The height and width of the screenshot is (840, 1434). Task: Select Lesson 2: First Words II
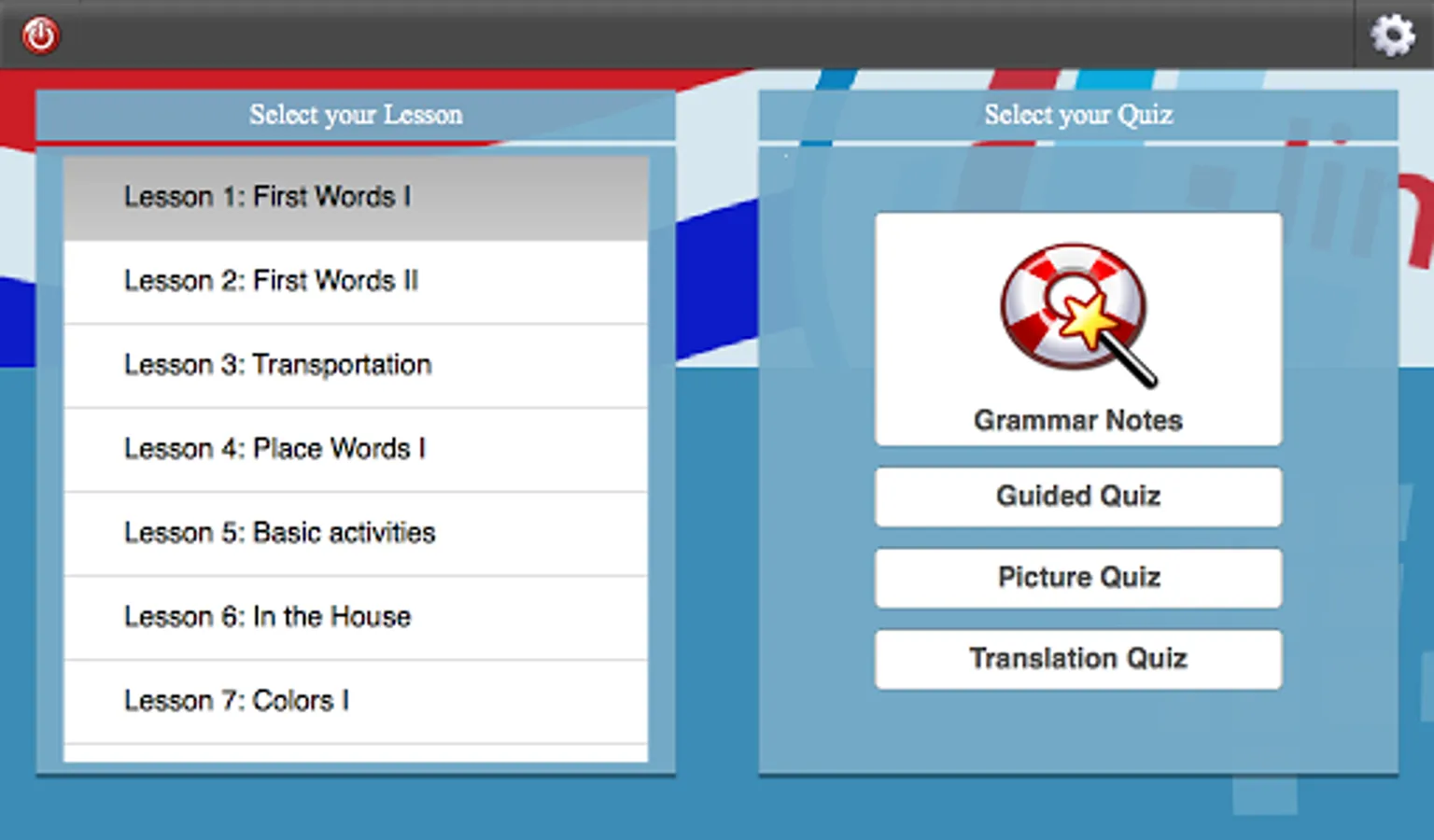pyautogui.click(x=356, y=282)
